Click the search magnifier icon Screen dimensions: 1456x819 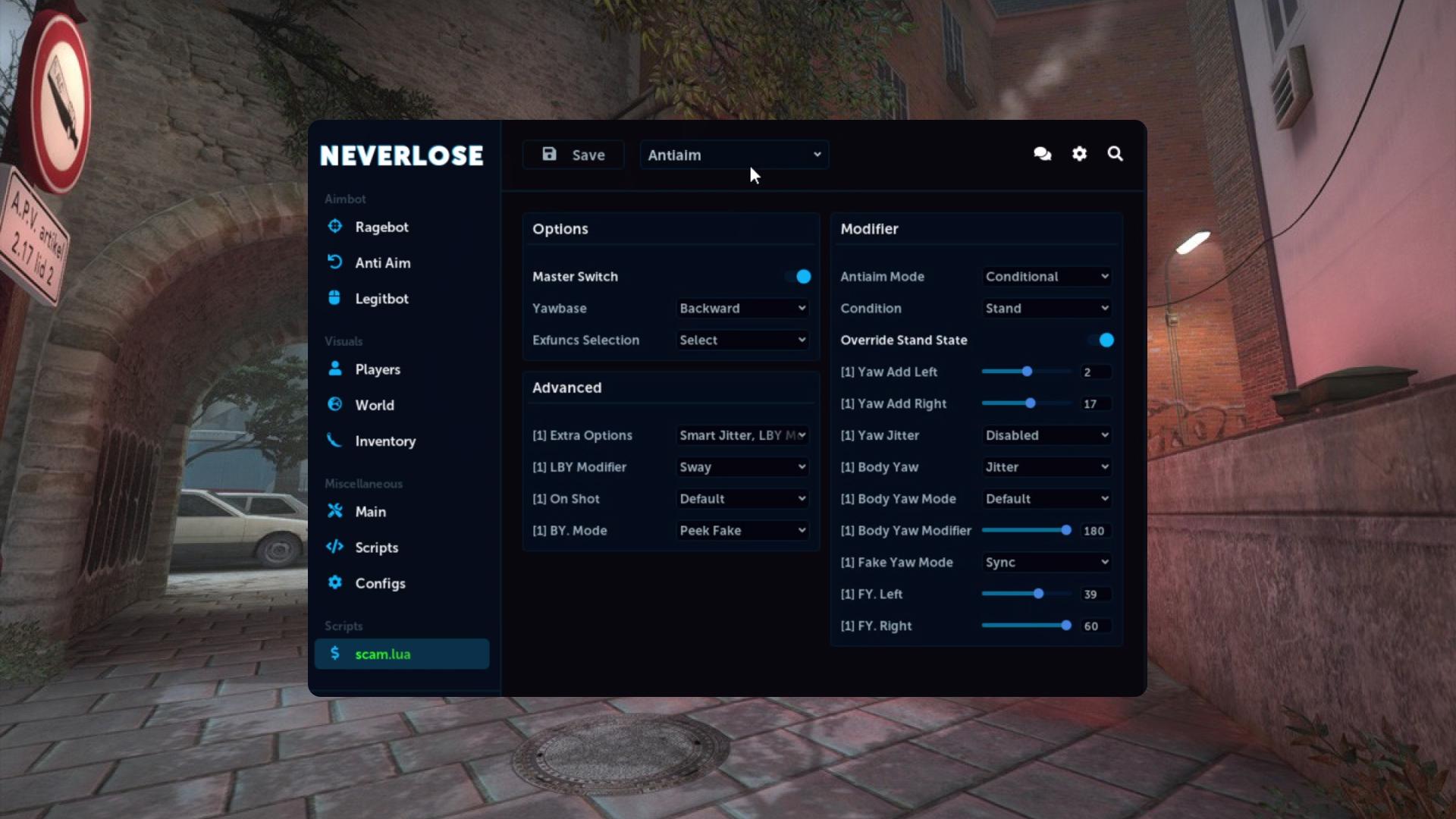pyautogui.click(x=1115, y=154)
